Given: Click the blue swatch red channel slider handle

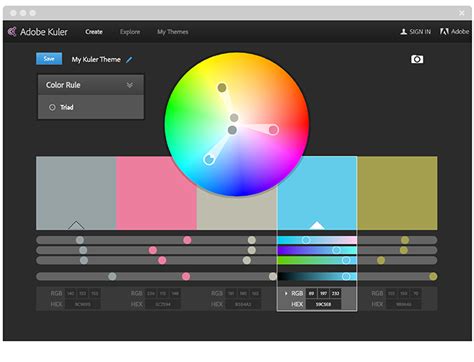Looking at the screenshot, I should pyautogui.click(x=306, y=240).
